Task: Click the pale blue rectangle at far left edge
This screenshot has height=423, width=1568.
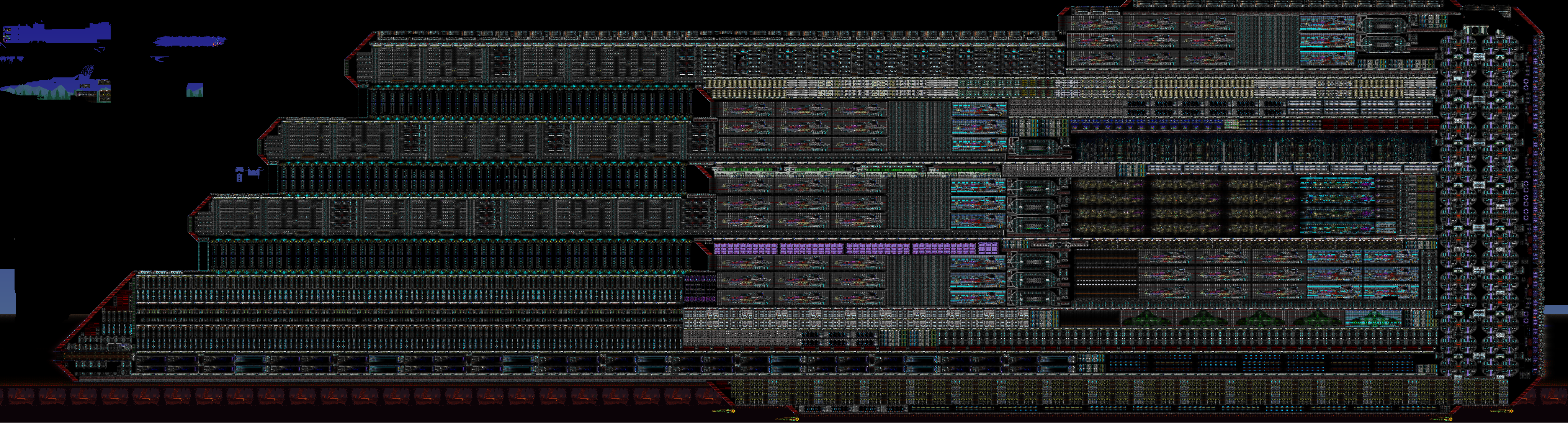Action: coord(7,291)
